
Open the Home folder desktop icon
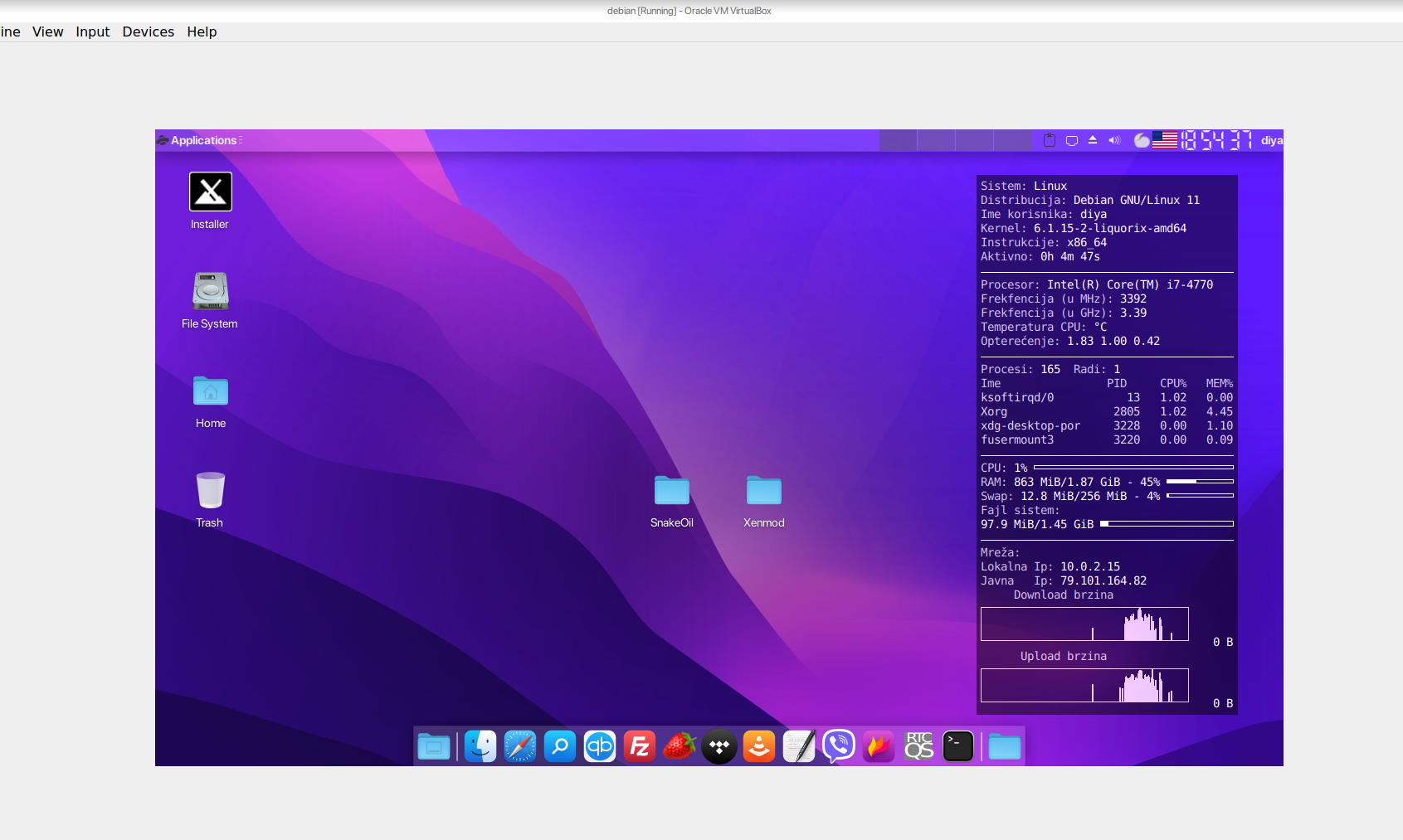click(211, 391)
